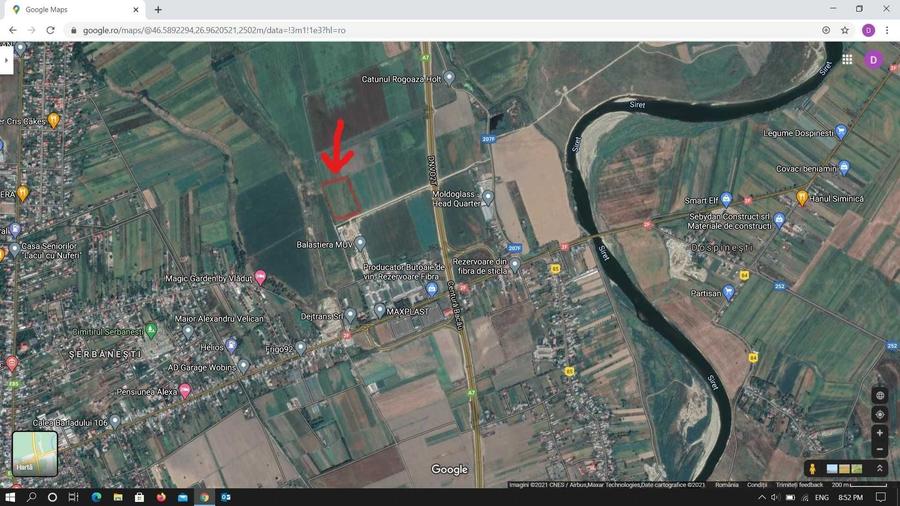Open File Explorer from the taskbar
This screenshot has width=900, height=506.
point(118,497)
